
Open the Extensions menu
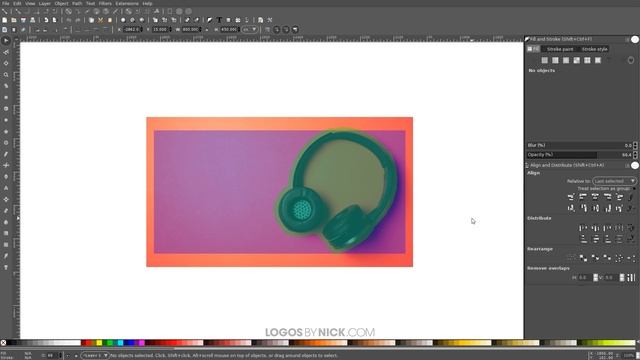click(127, 3)
